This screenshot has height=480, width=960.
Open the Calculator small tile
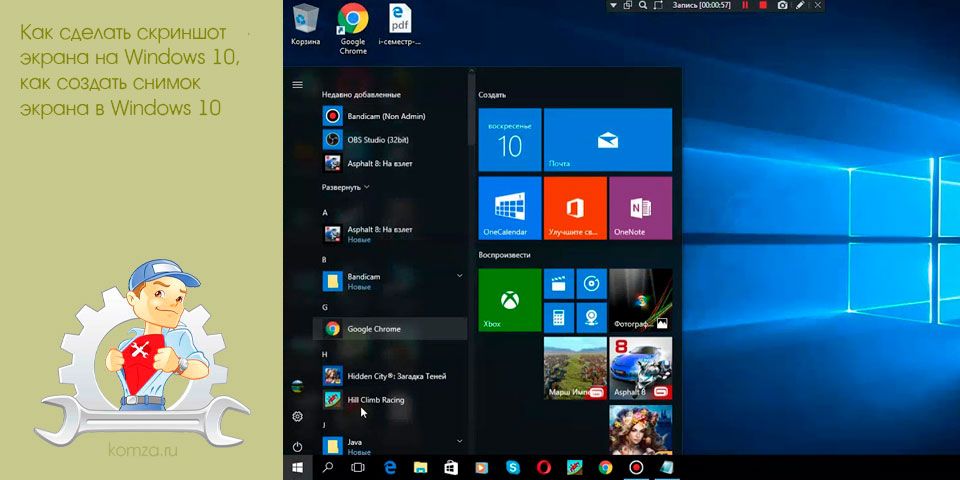pyautogui.click(x=558, y=317)
